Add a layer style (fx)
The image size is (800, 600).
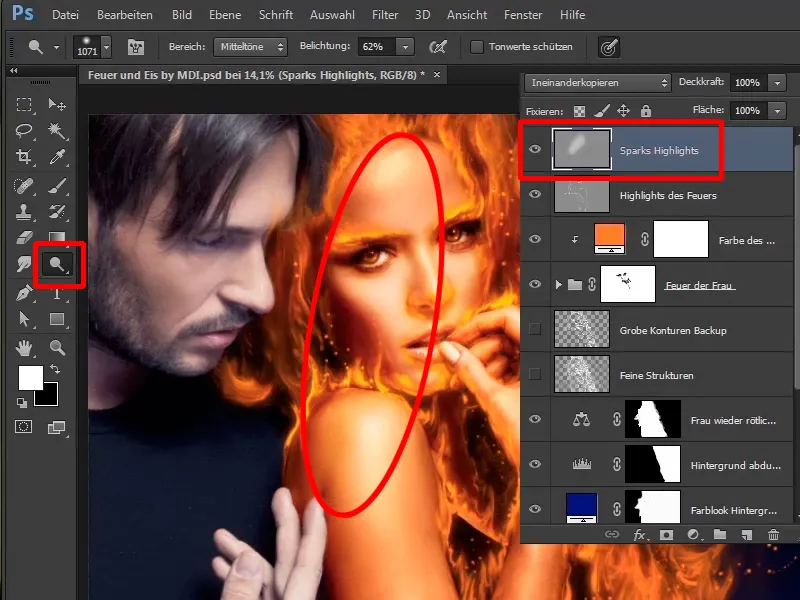pos(639,534)
